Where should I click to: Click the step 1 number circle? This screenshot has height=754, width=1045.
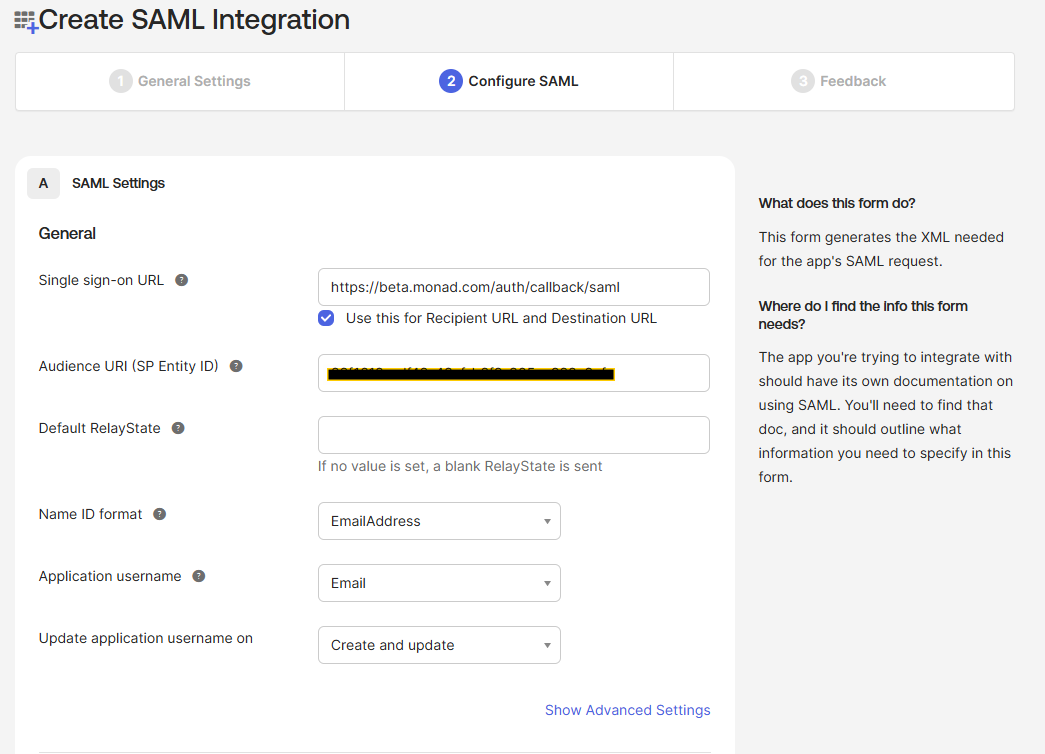click(121, 81)
